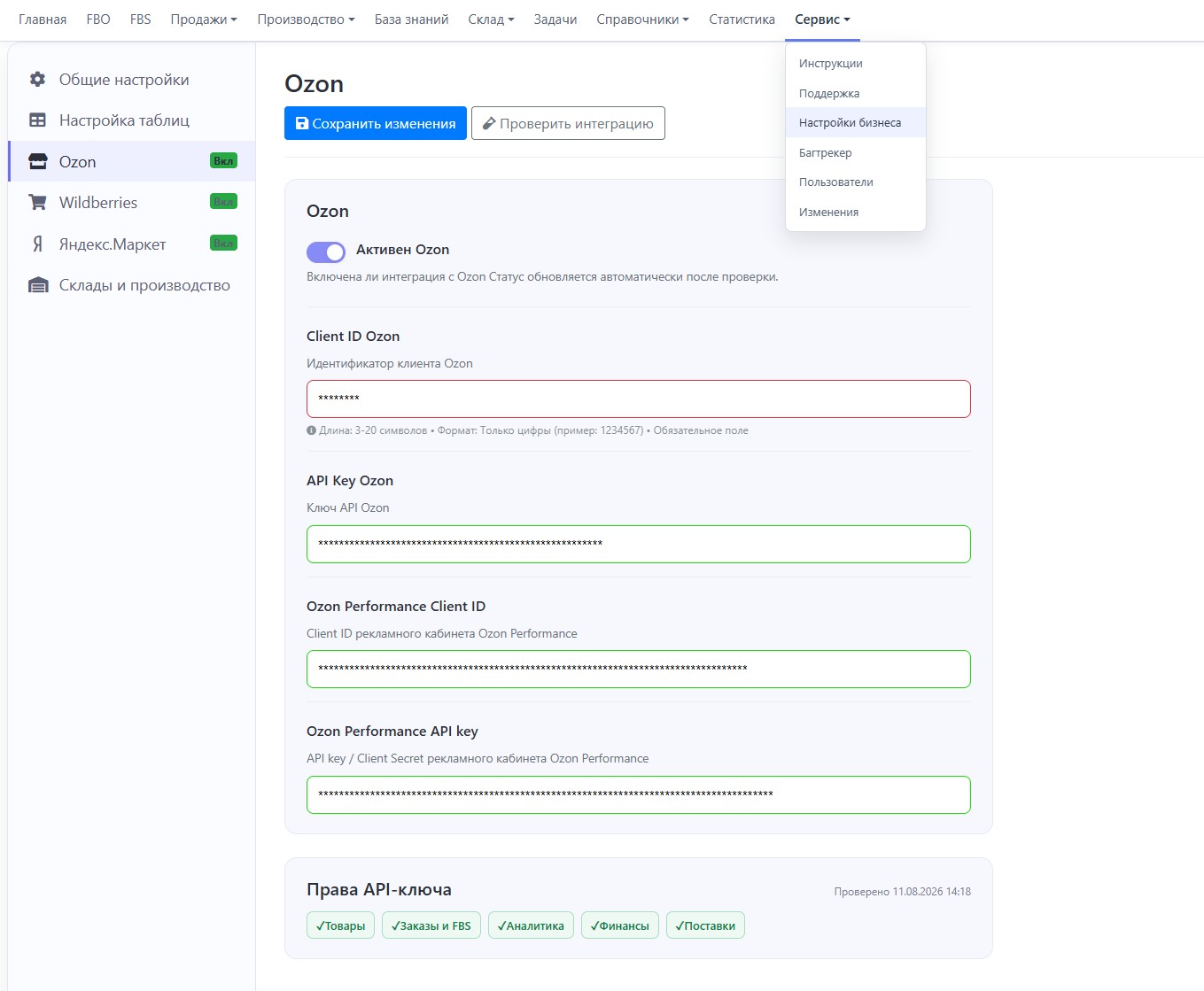Click the shopping cart icon beside Wildberries

[37, 203]
